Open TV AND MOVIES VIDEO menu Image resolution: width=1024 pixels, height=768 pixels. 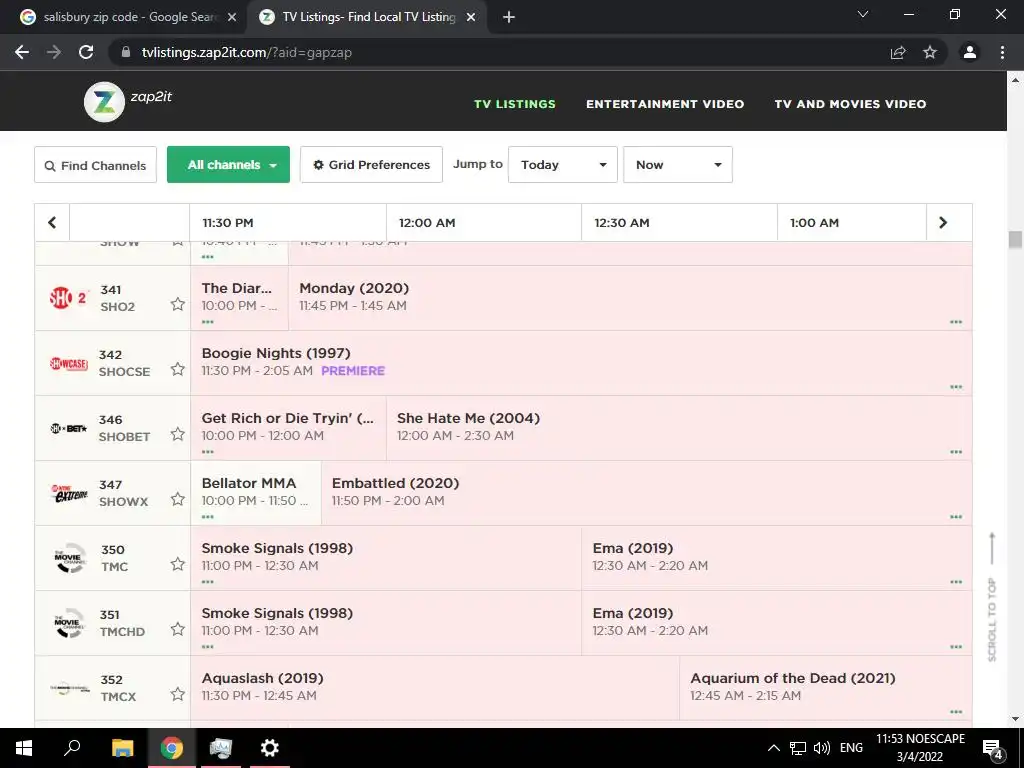[850, 104]
